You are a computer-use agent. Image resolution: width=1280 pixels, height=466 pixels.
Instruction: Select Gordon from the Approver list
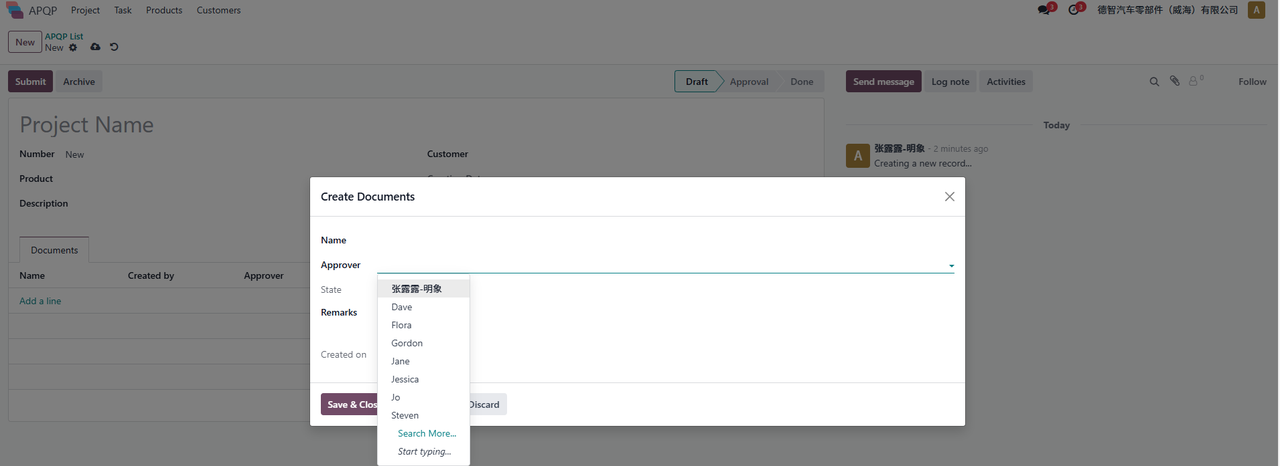pyautogui.click(x=407, y=343)
